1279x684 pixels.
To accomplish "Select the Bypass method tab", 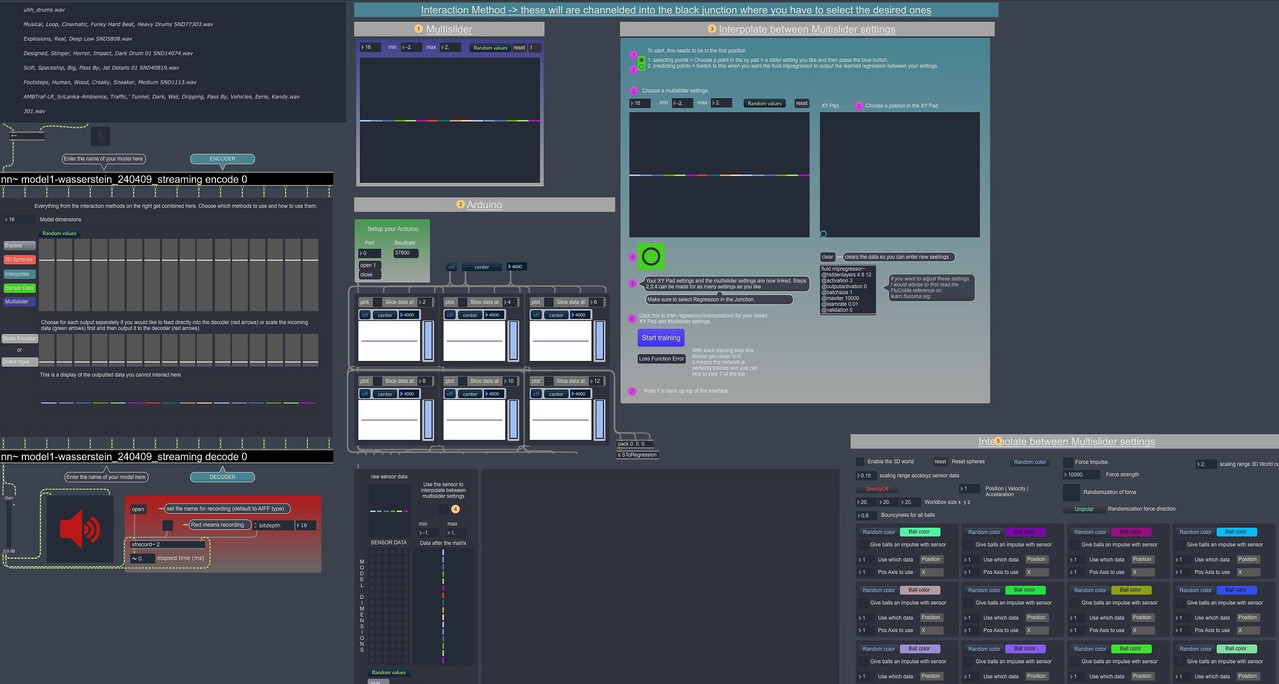I will 18,245.
